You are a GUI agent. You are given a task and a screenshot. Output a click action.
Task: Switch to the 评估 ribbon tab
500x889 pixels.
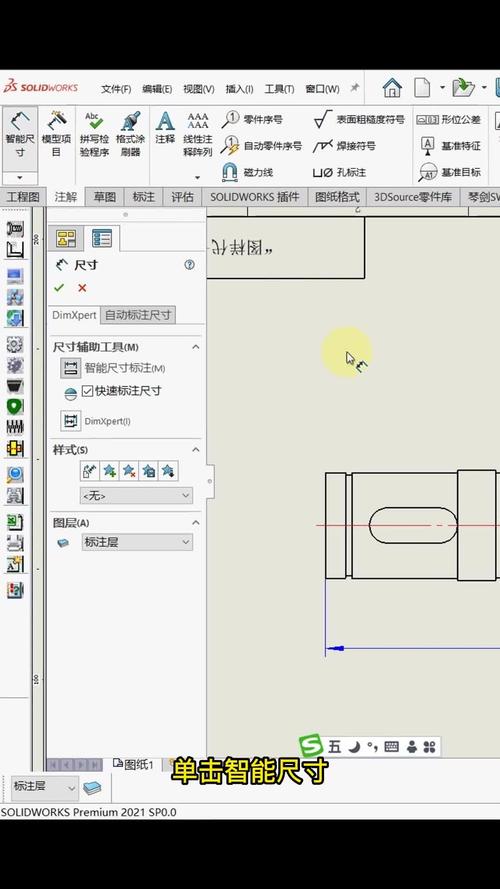tap(183, 197)
